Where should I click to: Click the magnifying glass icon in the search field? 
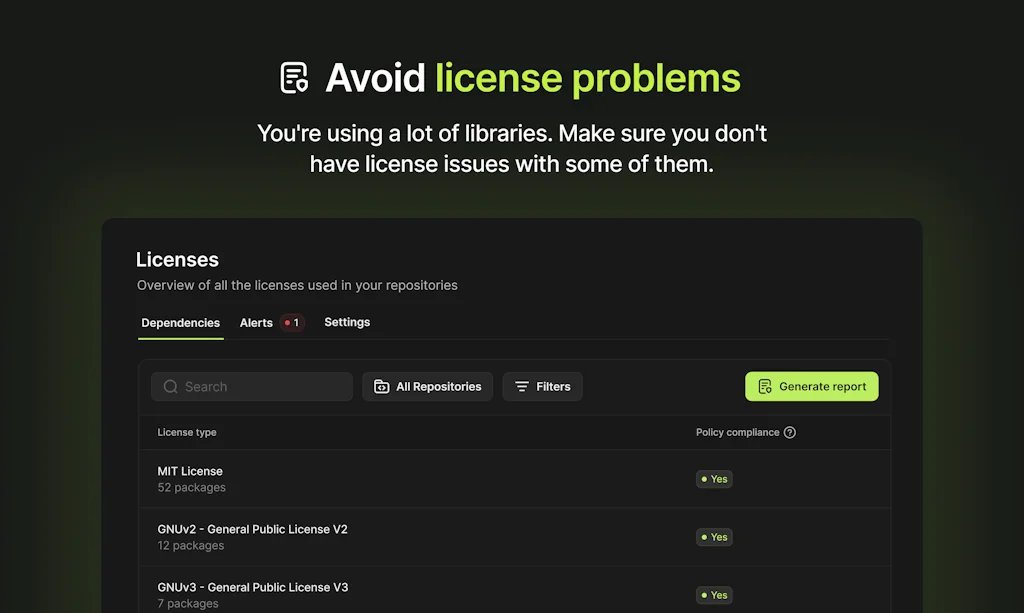(170, 386)
